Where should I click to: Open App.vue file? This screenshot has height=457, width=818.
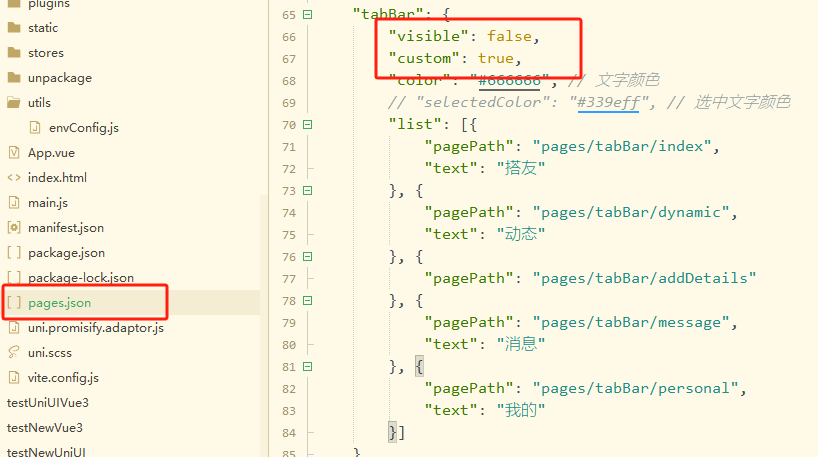51,153
